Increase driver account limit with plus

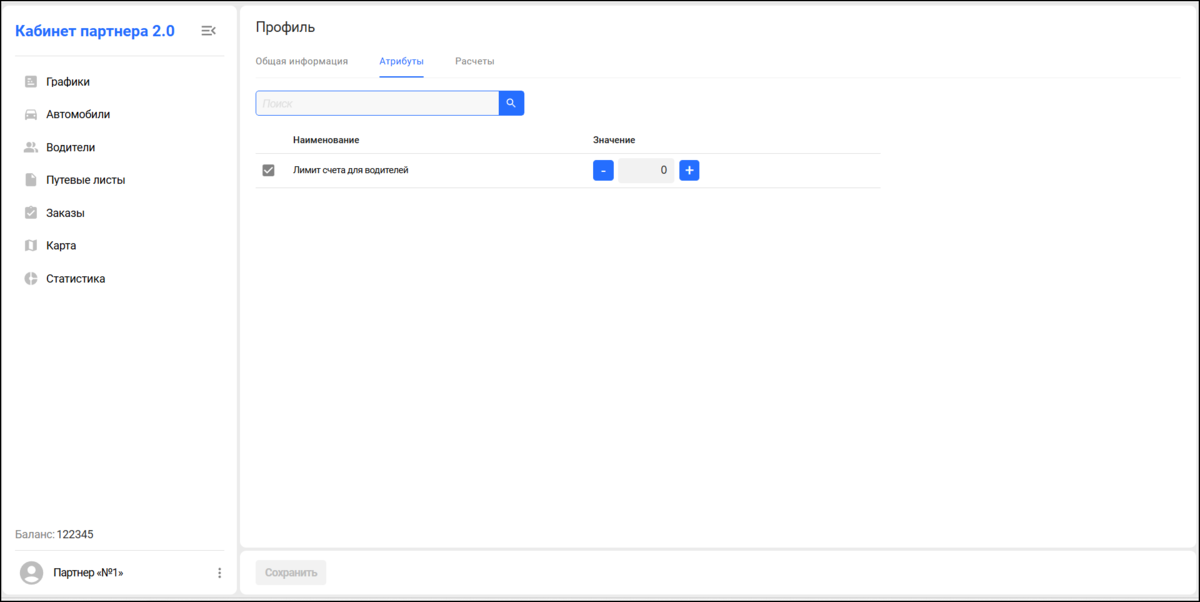click(x=689, y=170)
